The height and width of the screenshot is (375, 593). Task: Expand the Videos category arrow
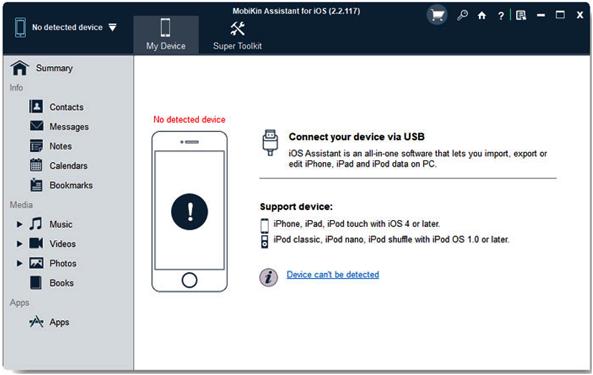pyautogui.click(x=19, y=244)
